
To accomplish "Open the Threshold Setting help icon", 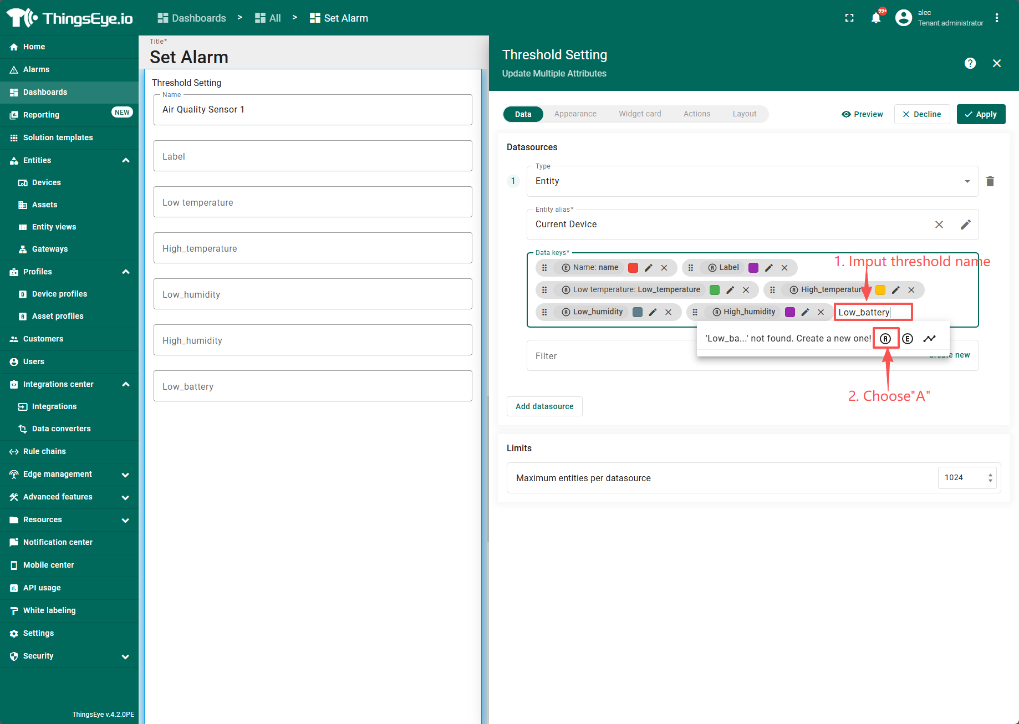I will 970,63.
